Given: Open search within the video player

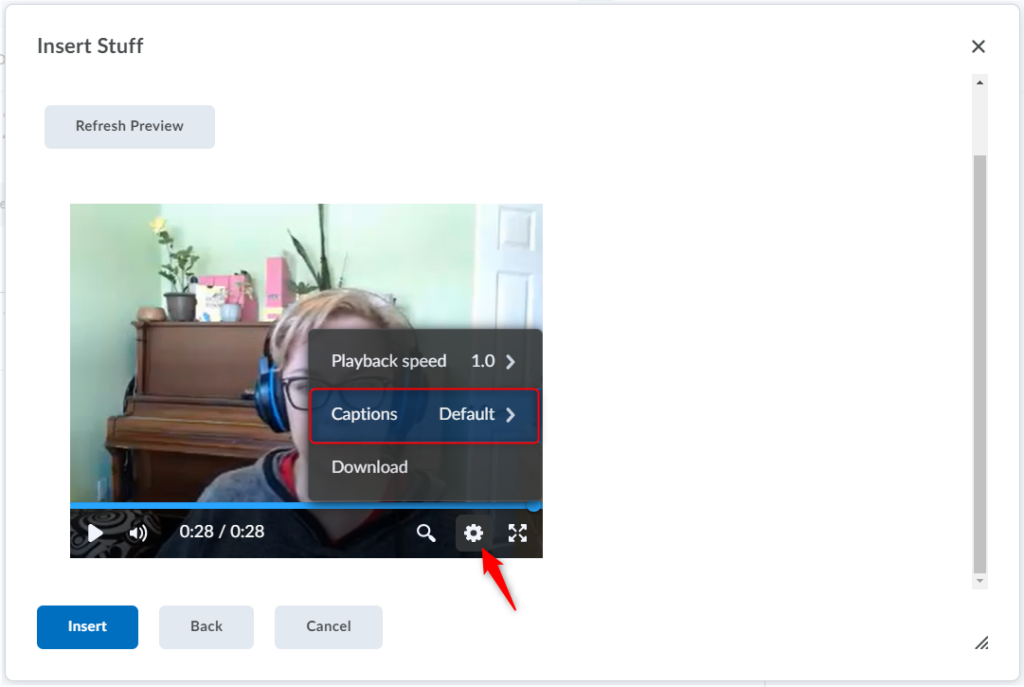Looking at the screenshot, I should (426, 533).
